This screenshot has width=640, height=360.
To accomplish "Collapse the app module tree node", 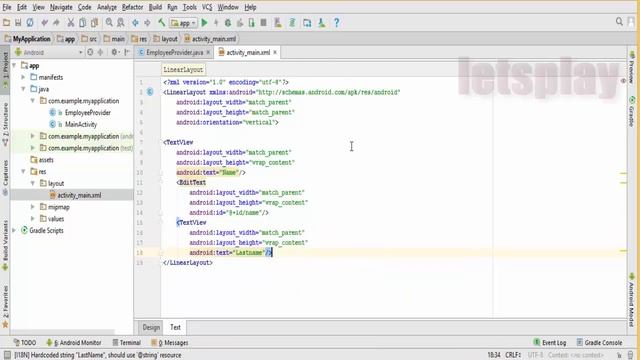I will pyautogui.click(x=14, y=65).
